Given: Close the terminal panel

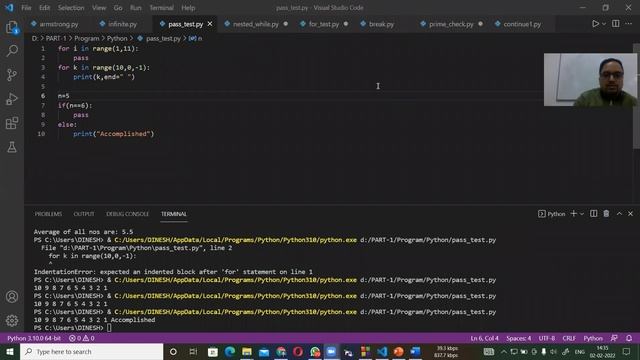Looking at the screenshot, I should point(630,213).
